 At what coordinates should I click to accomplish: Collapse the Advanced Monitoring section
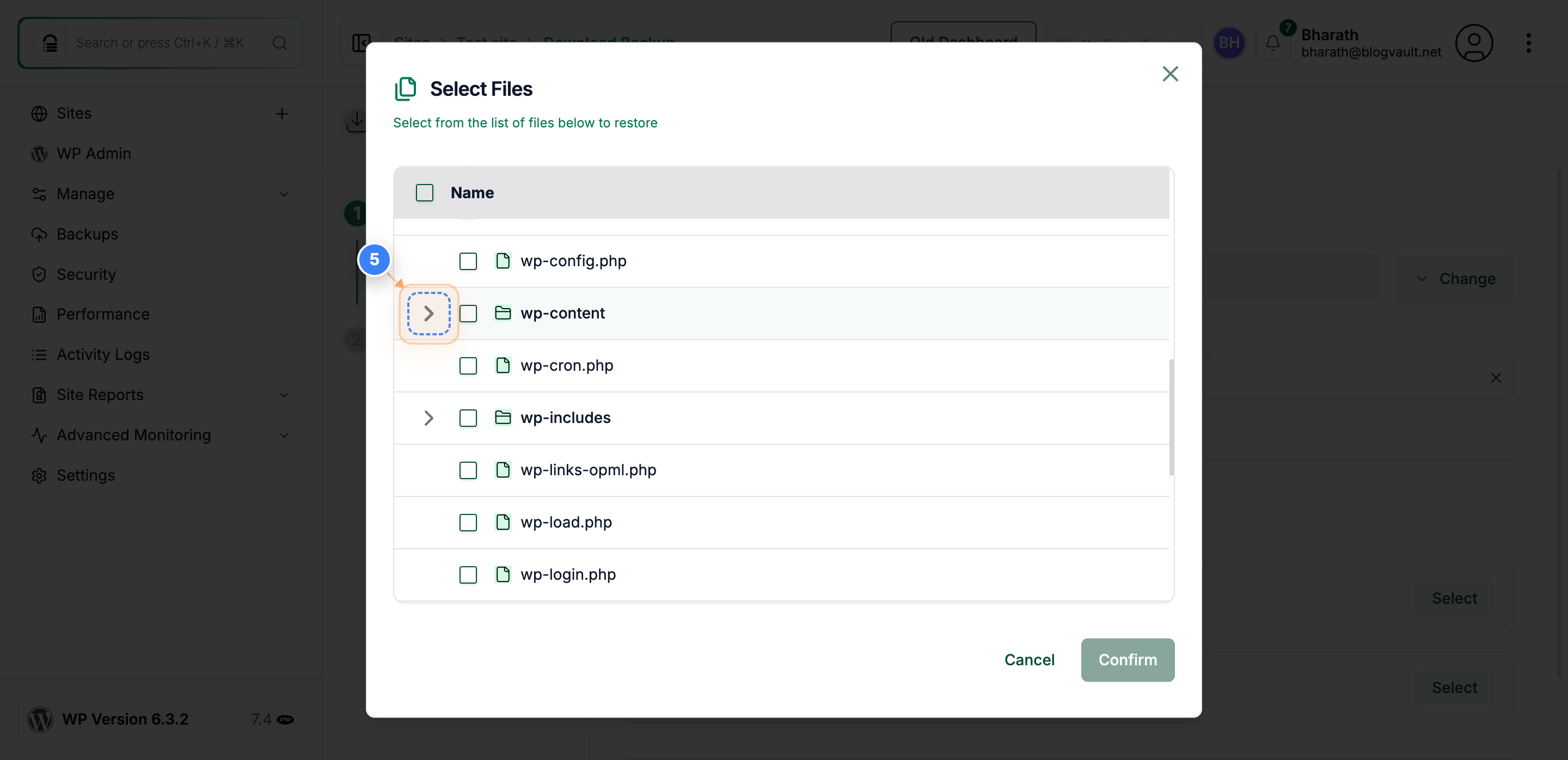(284, 435)
